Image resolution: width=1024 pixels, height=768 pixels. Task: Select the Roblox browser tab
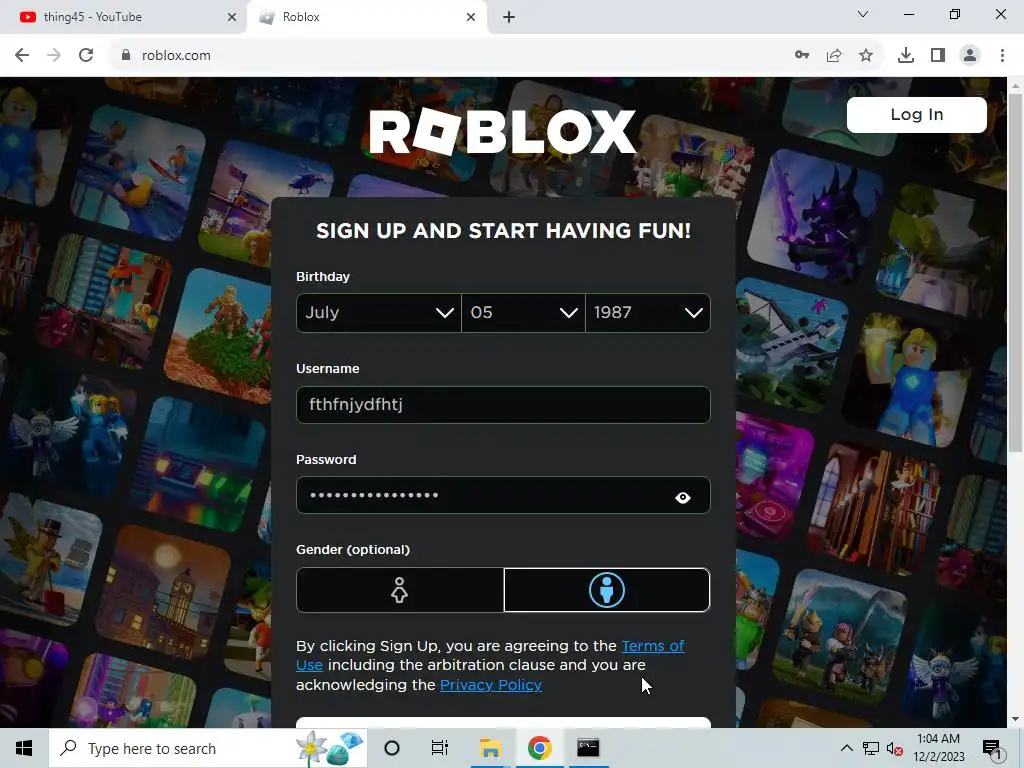[366, 17]
